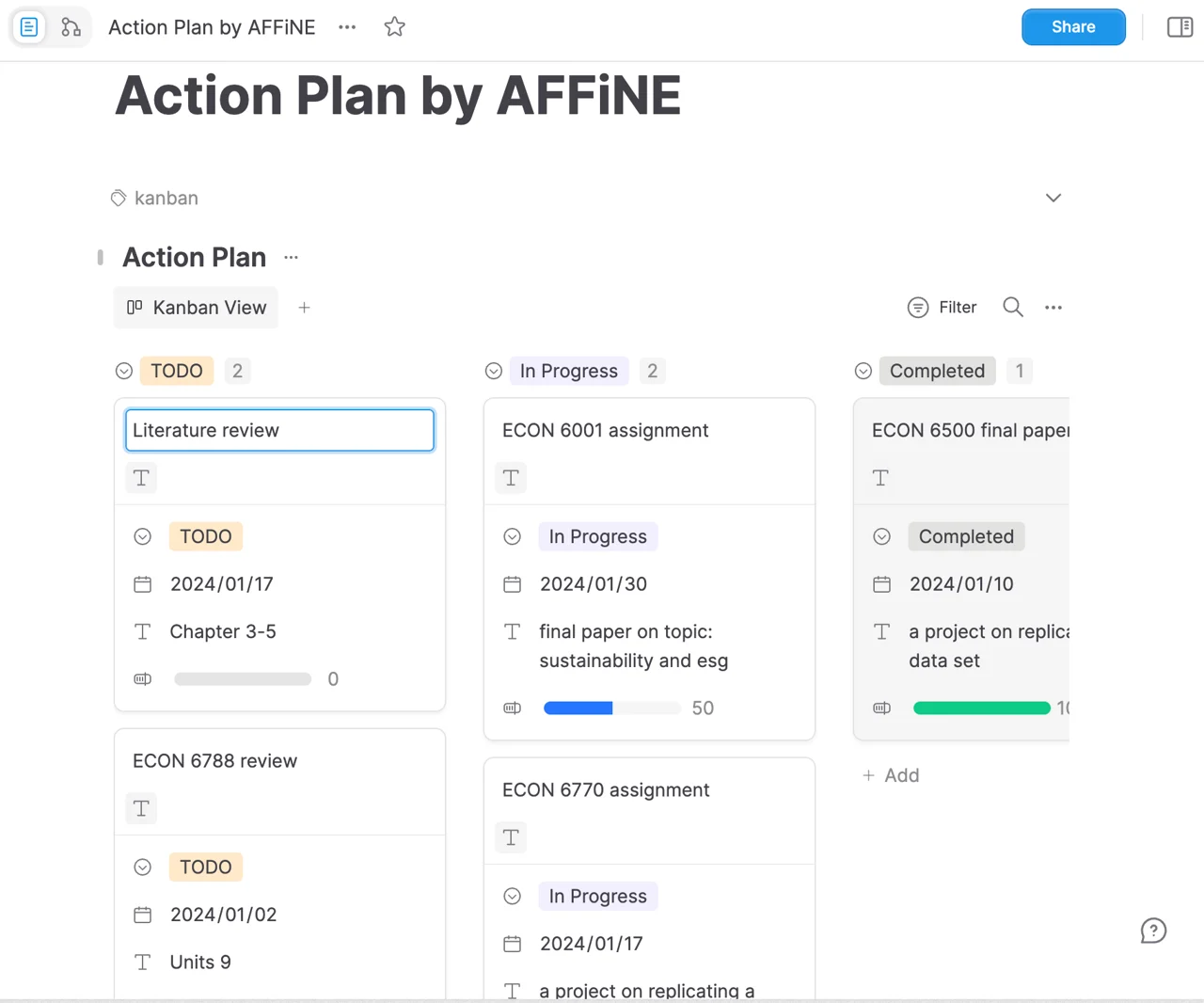Click the In Progress column count badge

coord(652,372)
